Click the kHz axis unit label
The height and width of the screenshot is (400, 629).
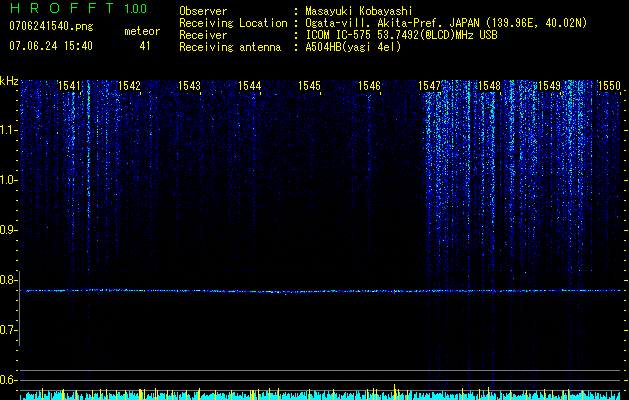tap(9, 81)
